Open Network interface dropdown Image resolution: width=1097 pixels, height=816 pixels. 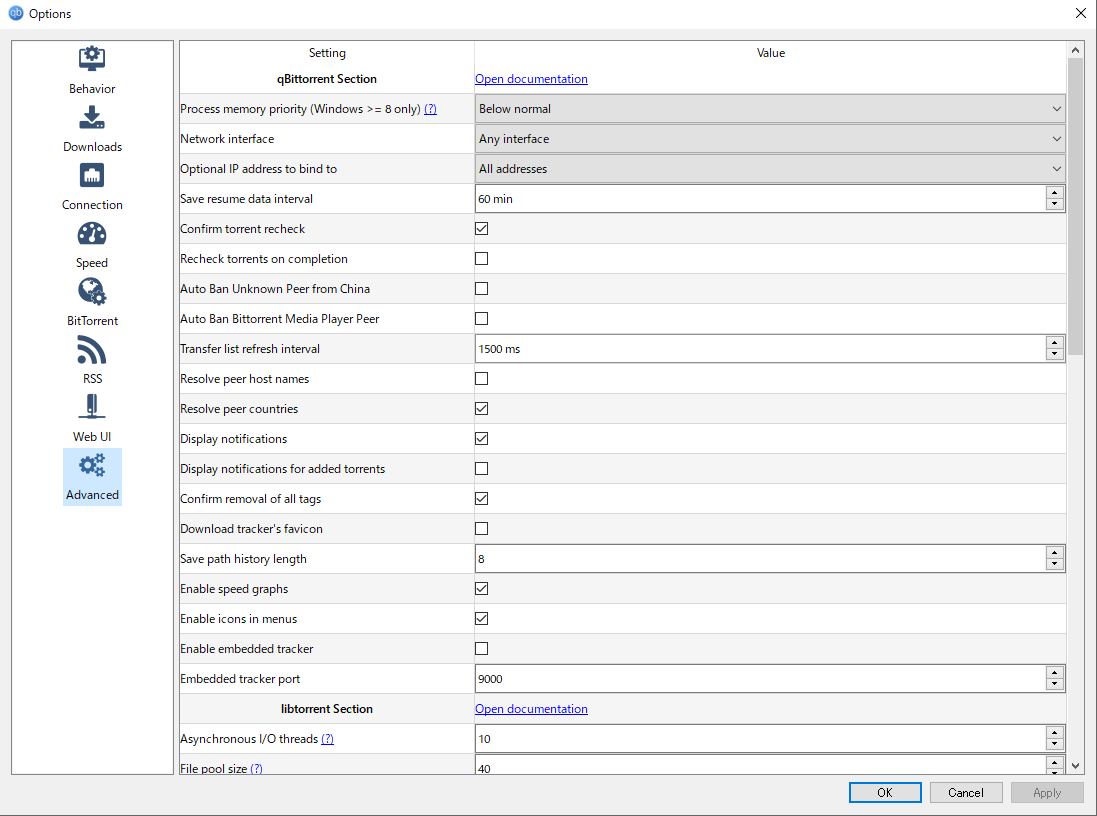(770, 139)
